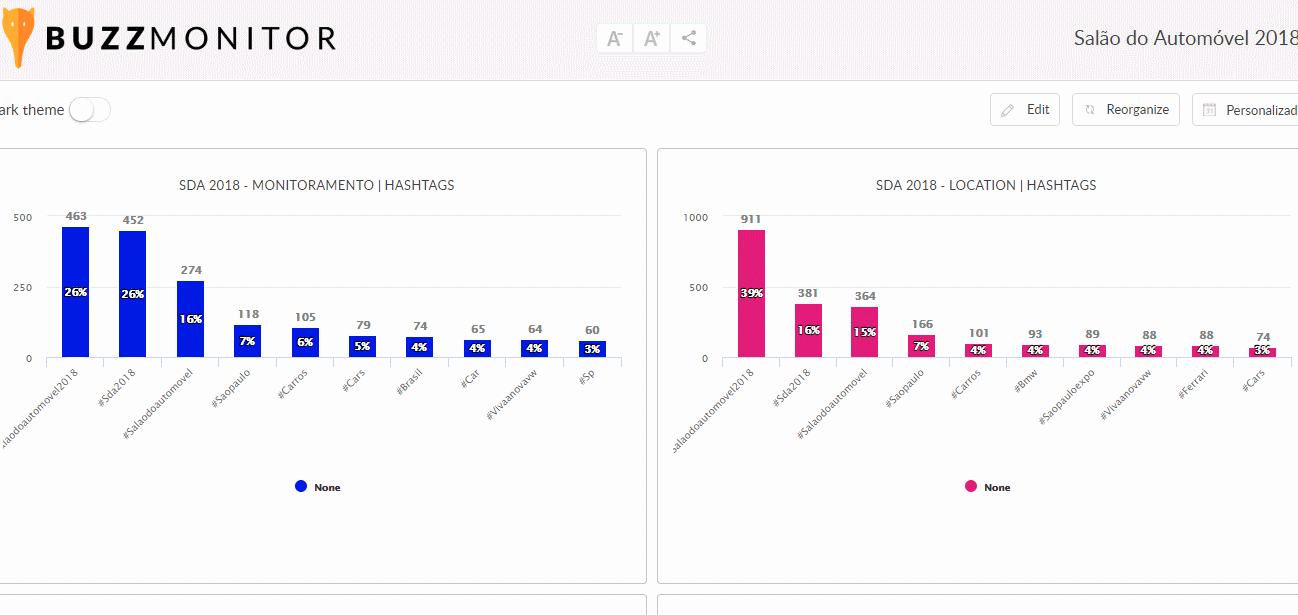
Task: Click the SDA 2018 Location Hashtags title
Action: click(x=986, y=185)
